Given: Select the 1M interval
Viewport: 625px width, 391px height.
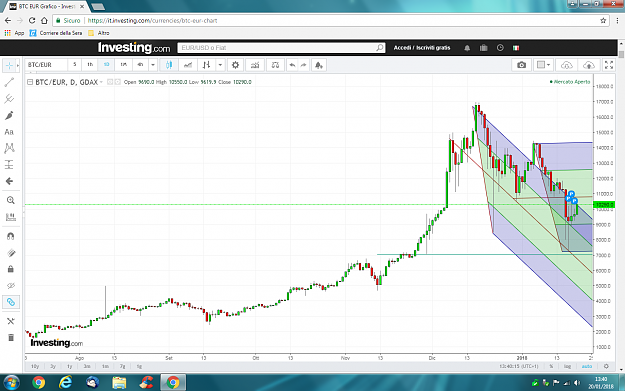Looking at the screenshot, I should 124,65.
